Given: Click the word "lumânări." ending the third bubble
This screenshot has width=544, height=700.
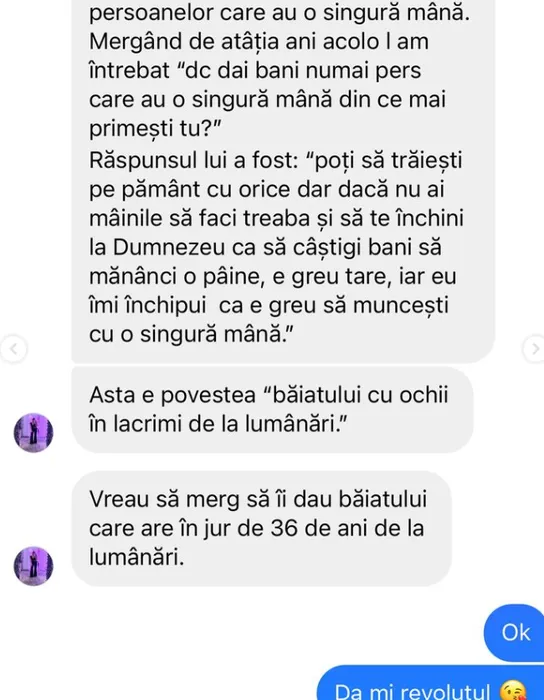Looking at the screenshot, I should 137,557.
